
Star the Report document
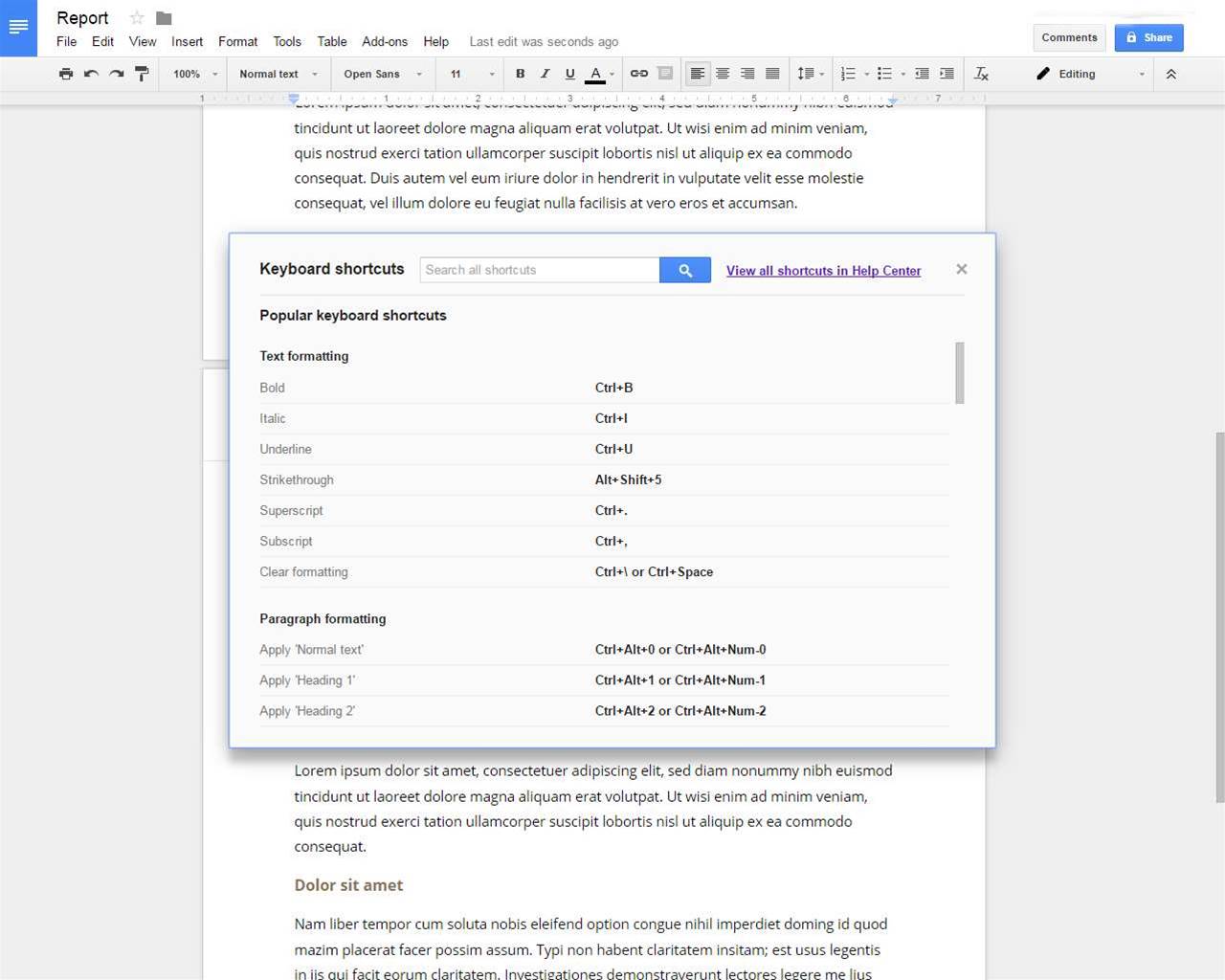pyautogui.click(x=137, y=17)
